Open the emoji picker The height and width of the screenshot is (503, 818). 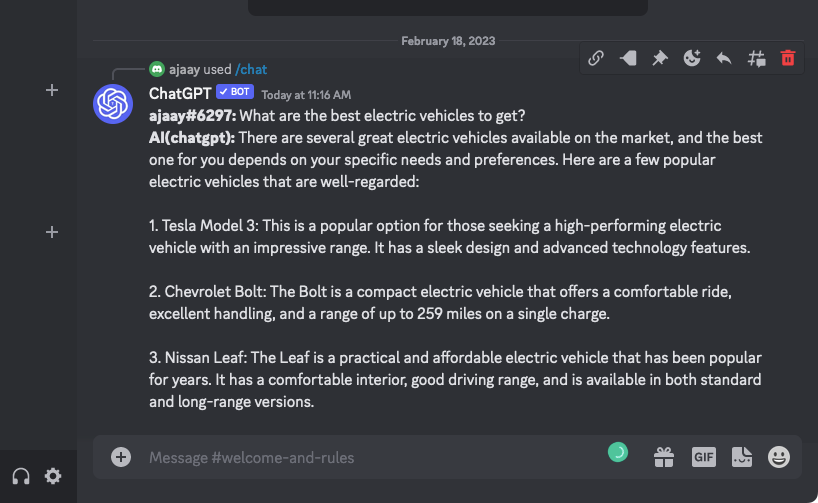pyautogui.click(x=779, y=457)
